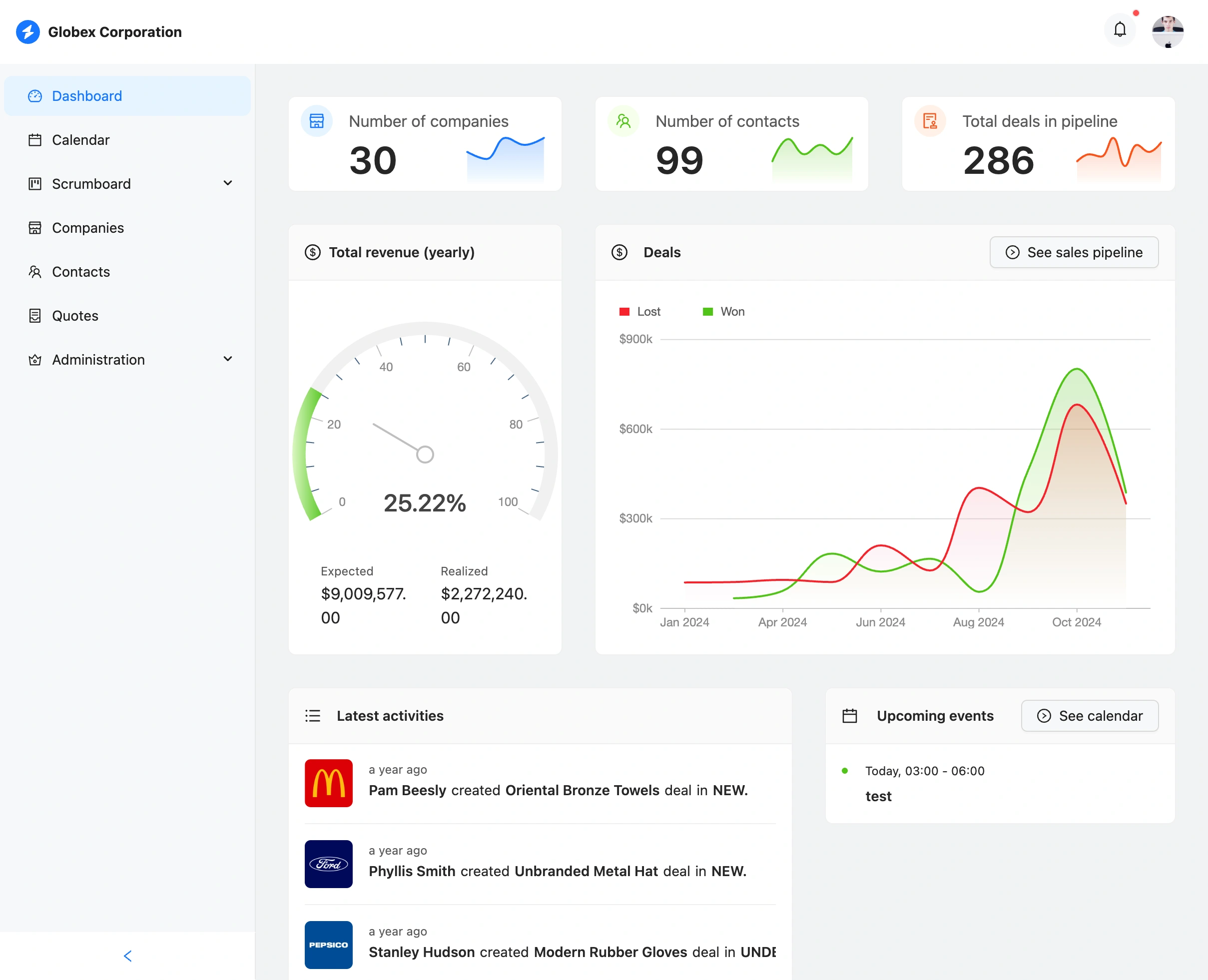Toggle the Lost series in the Deals chart
Viewport: 1208px width, 980px height.
[x=639, y=311]
